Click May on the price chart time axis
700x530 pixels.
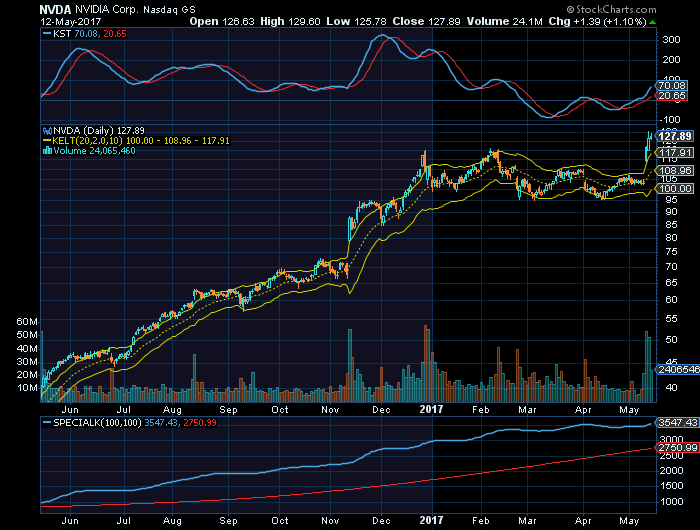coord(629,410)
